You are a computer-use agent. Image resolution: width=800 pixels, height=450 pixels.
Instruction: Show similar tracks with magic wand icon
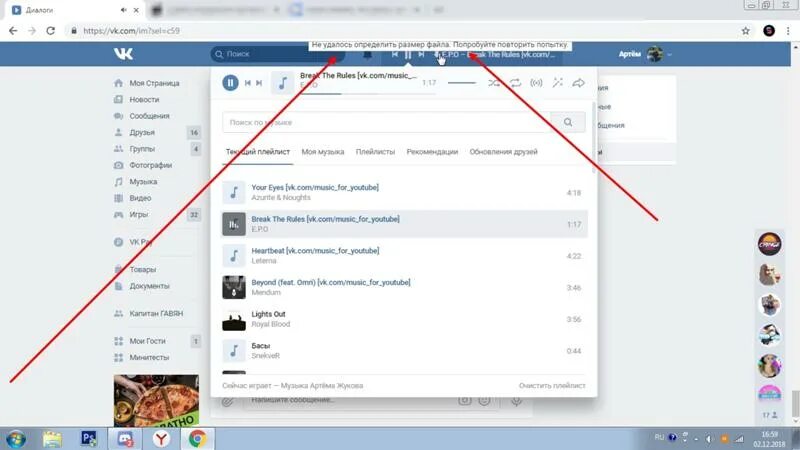(x=558, y=83)
